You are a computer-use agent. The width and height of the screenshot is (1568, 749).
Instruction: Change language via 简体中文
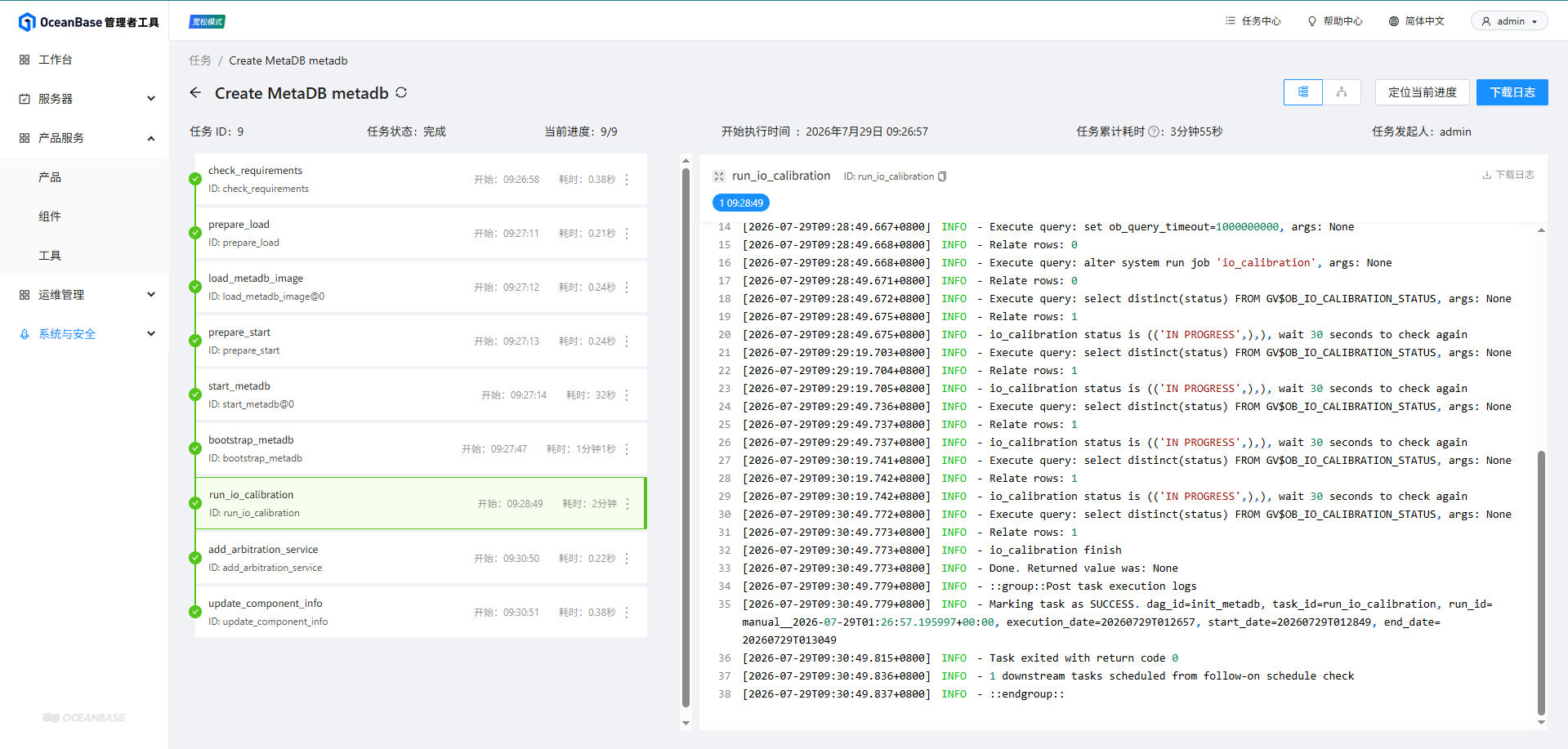click(1417, 21)
